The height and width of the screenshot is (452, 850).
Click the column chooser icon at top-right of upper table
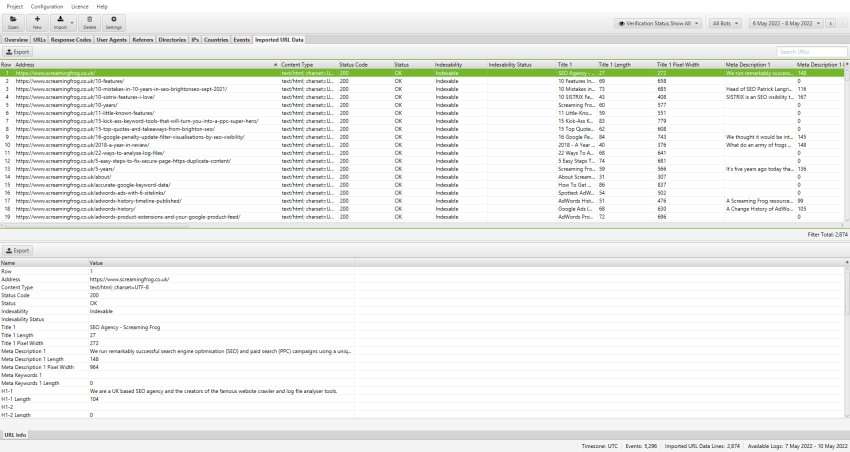[x=847, y=64]
